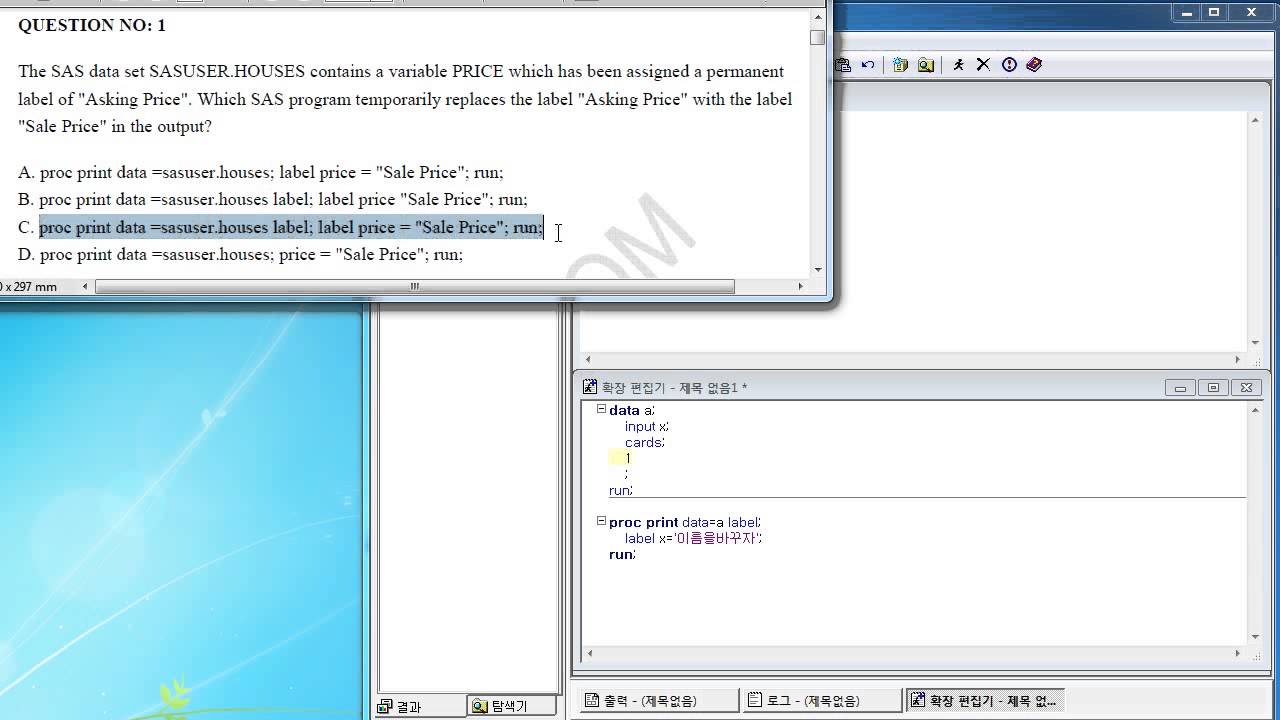Click the Undo arrow icon in SAS toolbar
The image size is (1280, 720).
click(x=868, y=65)
